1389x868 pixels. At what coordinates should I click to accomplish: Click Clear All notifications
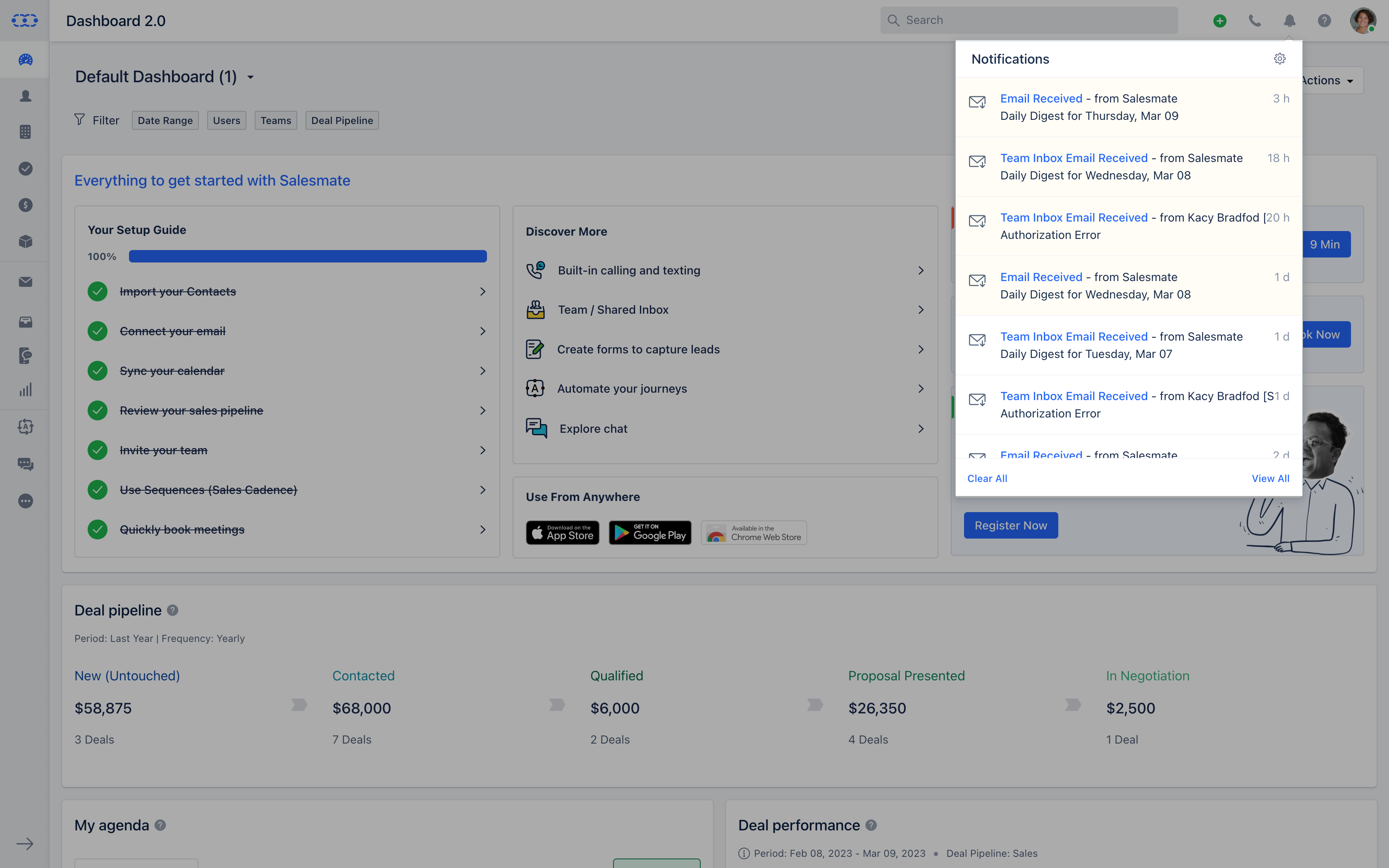pyautogui.click(x=987, y=479)
